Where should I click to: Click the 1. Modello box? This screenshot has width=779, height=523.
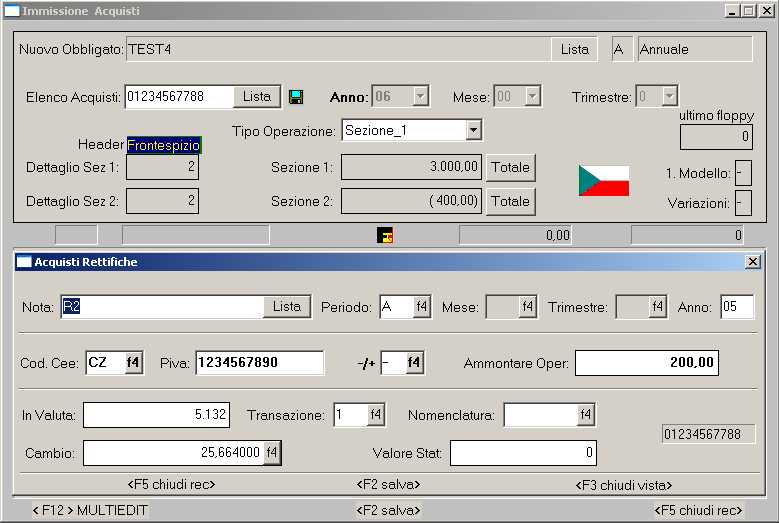[x=743, y=173]
